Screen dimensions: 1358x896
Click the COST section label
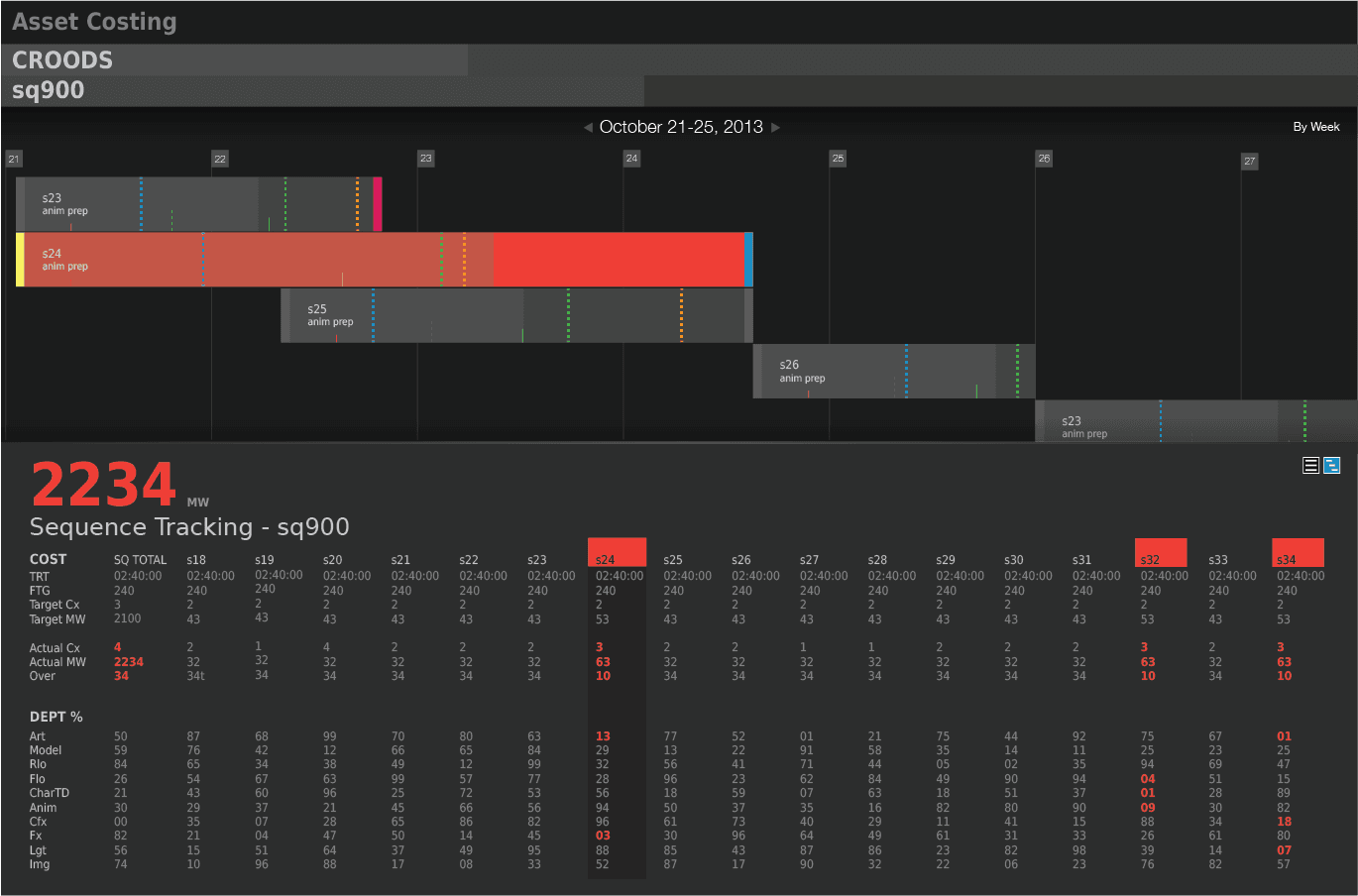point(49,559)
